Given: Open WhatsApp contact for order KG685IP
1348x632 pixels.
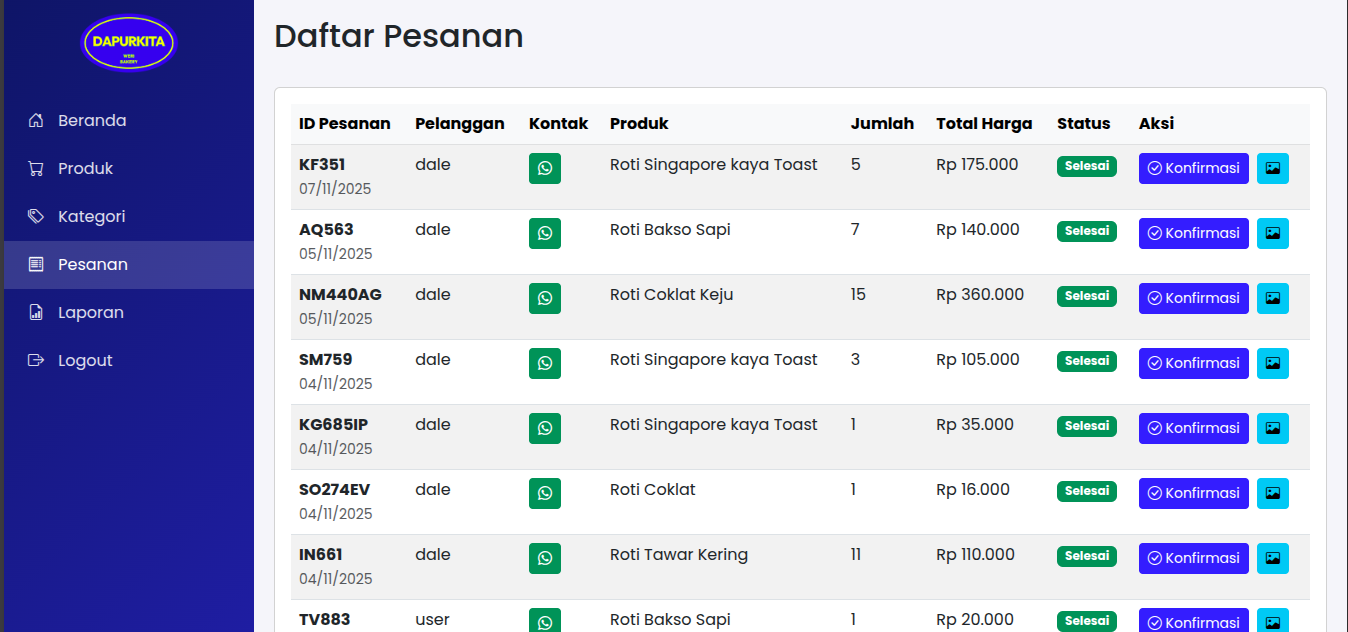Looking at the screenshot, I should point(545,428).
